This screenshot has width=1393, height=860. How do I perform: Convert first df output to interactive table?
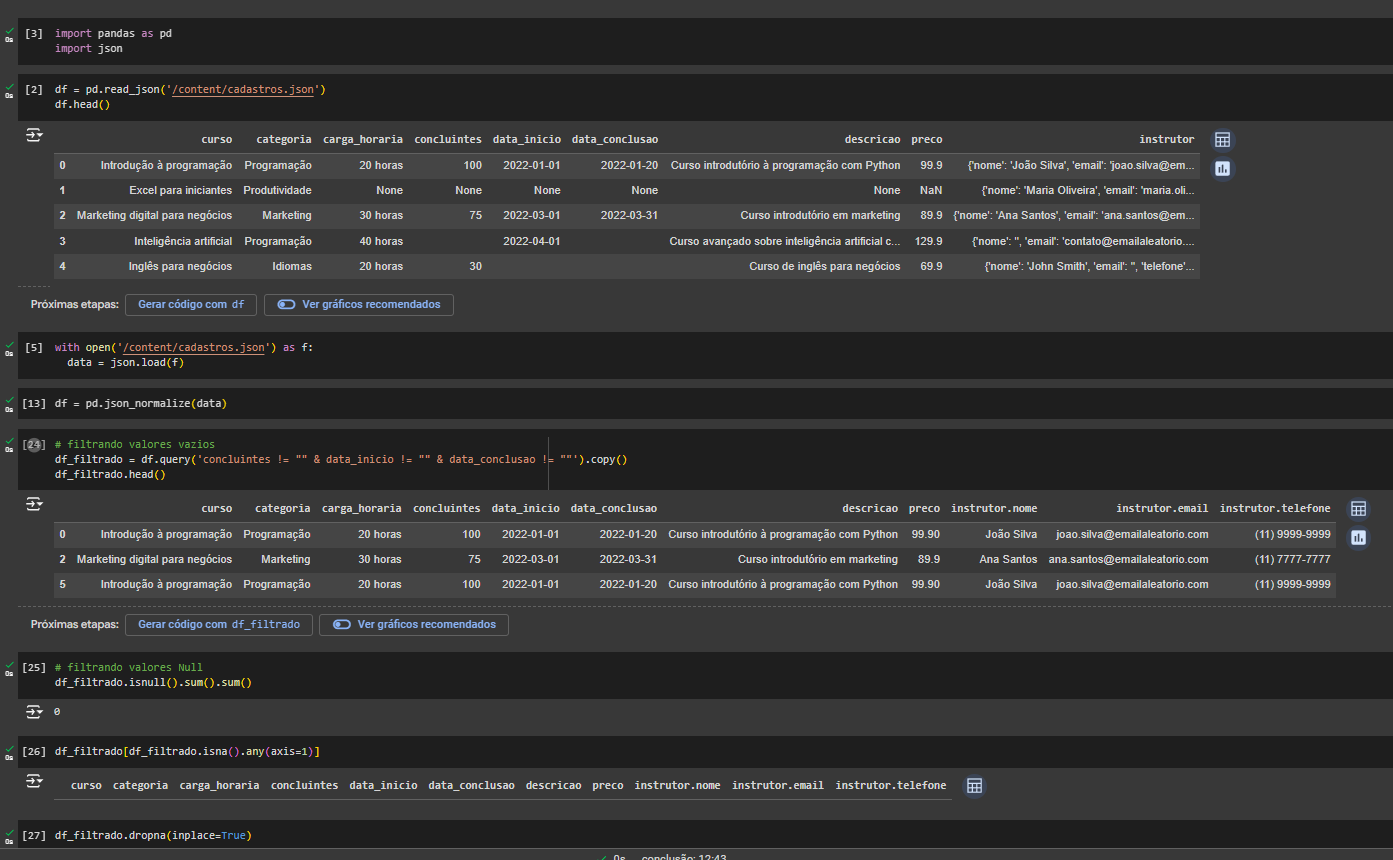coord(1222,140)
